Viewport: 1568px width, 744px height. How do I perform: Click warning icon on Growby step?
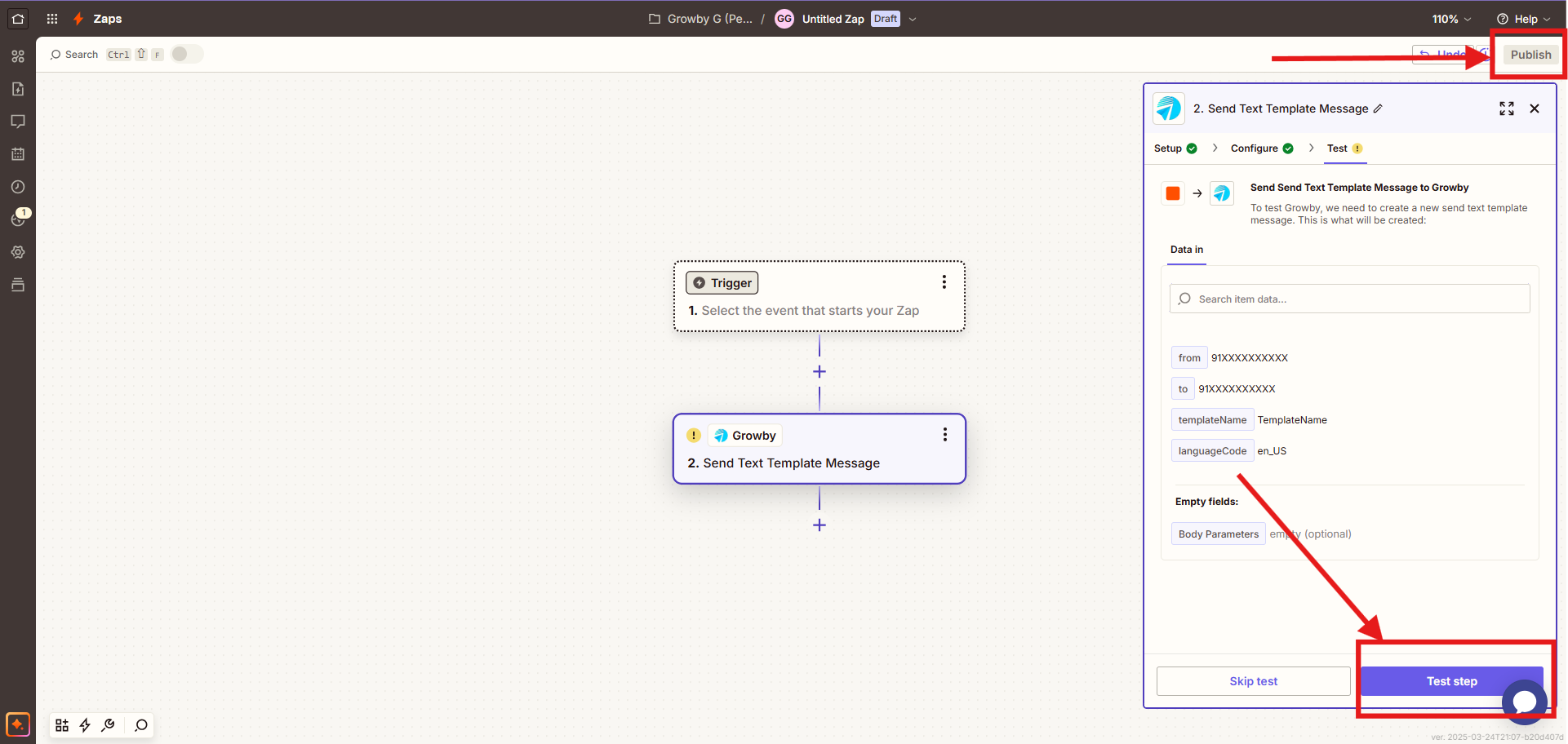694,435
